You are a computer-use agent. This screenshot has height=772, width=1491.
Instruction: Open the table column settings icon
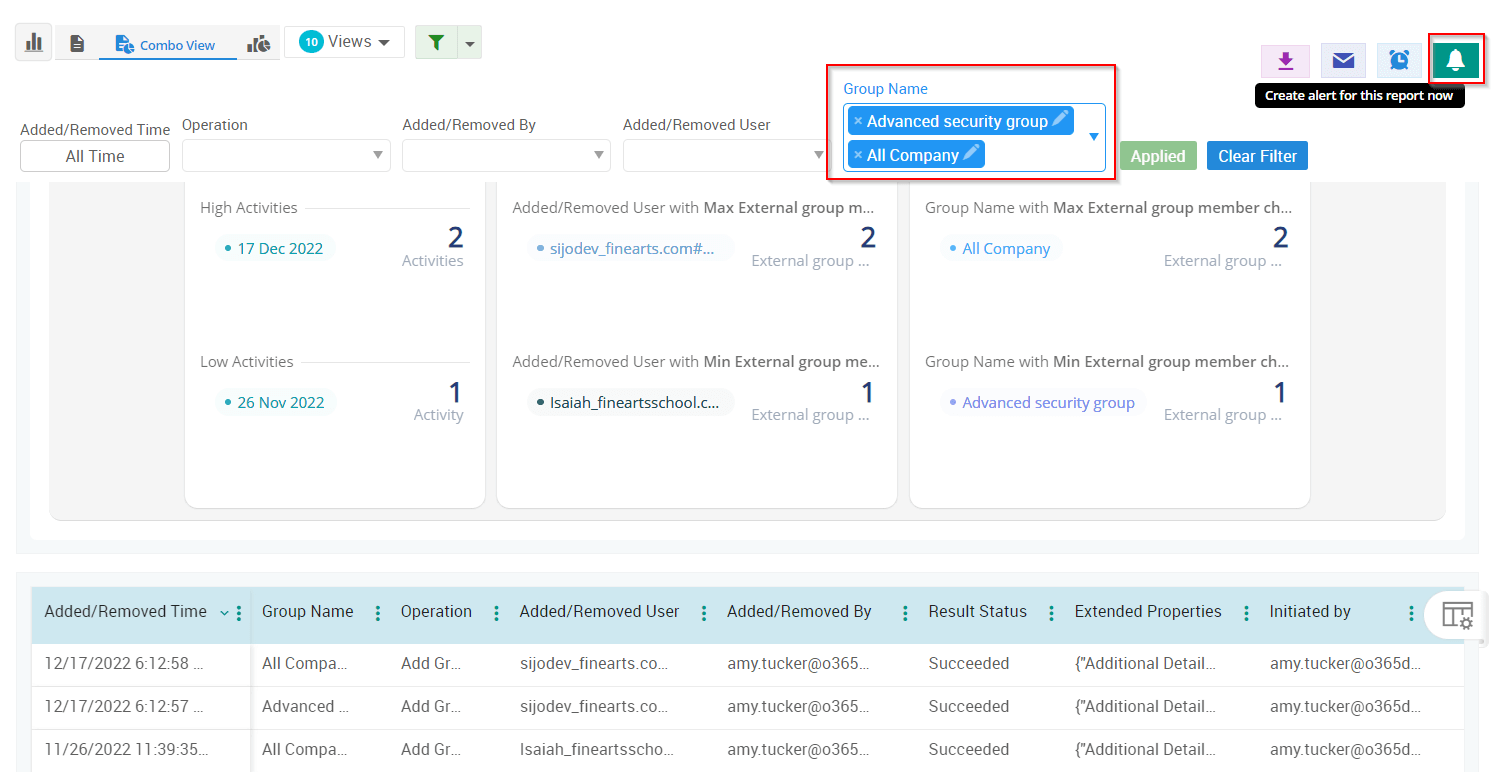(x=1457, y=615)
